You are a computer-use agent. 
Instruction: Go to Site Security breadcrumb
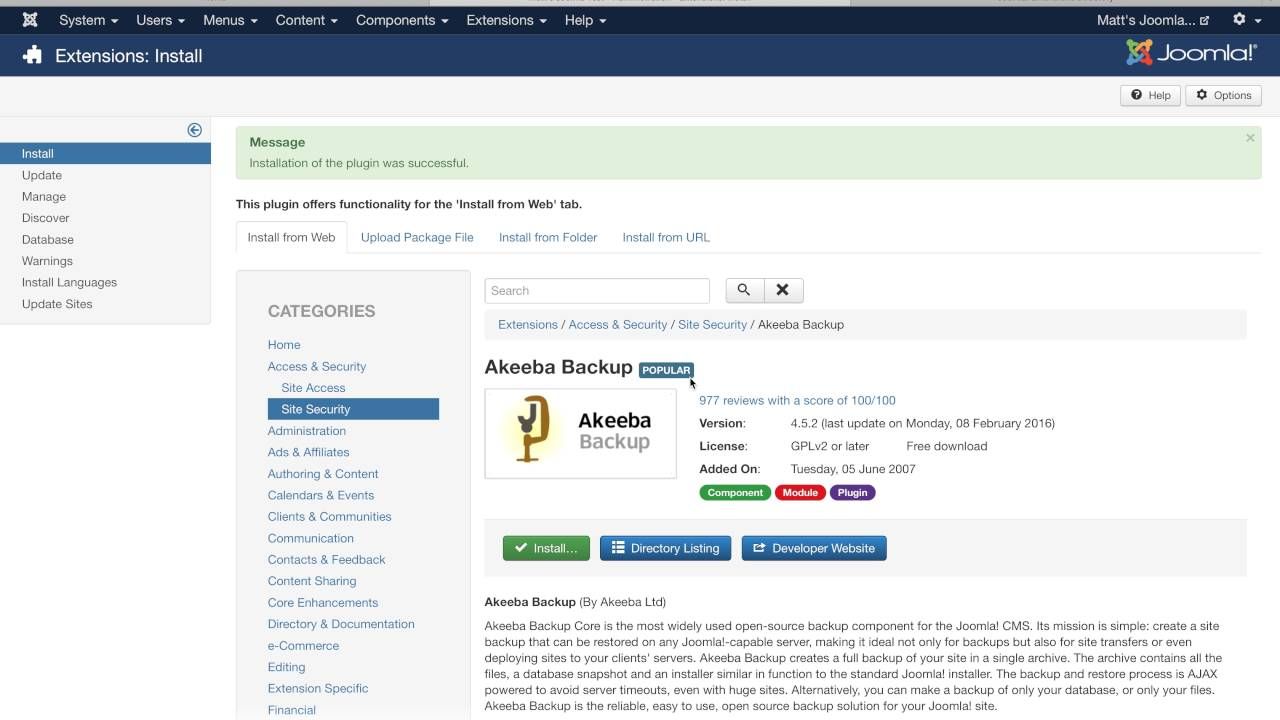(712, 324)
